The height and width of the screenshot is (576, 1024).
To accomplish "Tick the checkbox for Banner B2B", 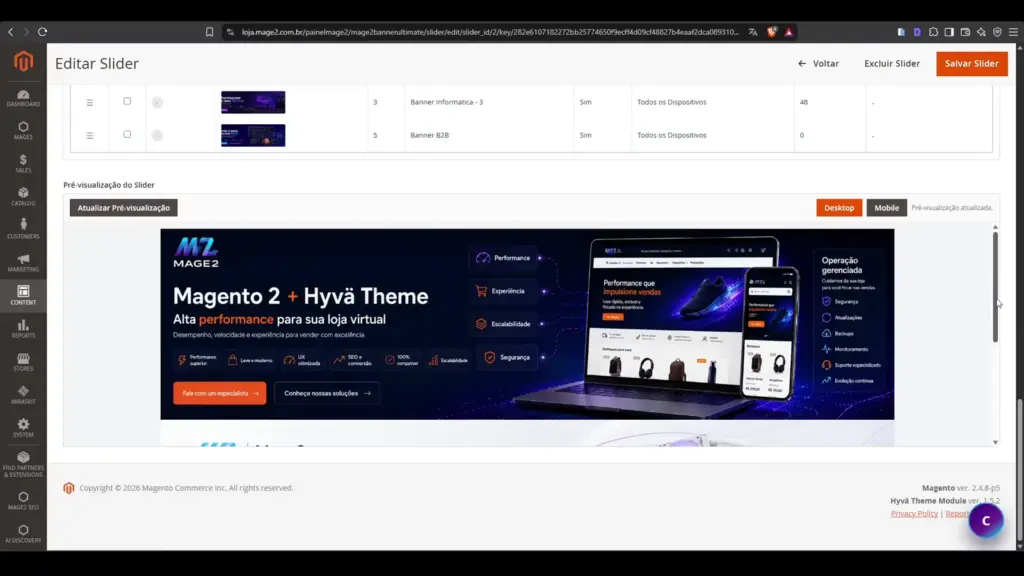I will [x=127, y=135].
